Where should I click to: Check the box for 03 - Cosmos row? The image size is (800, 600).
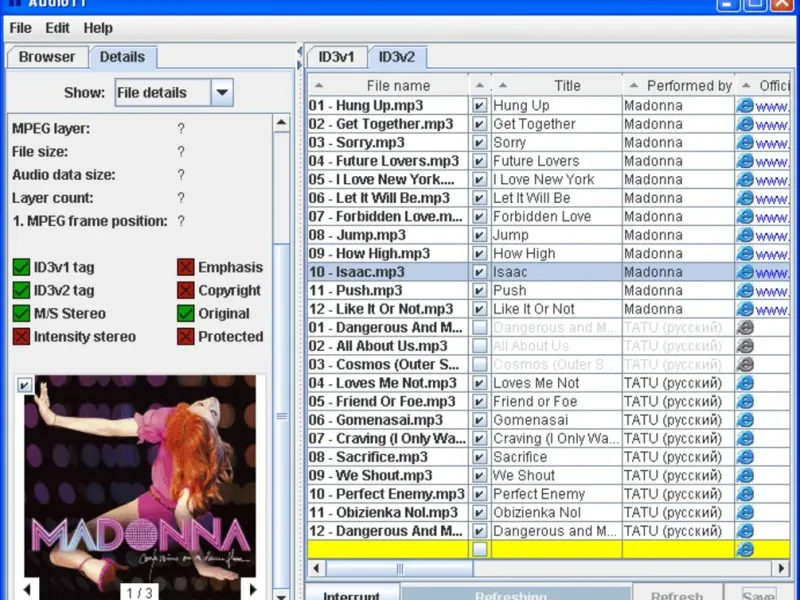tap(480, 364)
